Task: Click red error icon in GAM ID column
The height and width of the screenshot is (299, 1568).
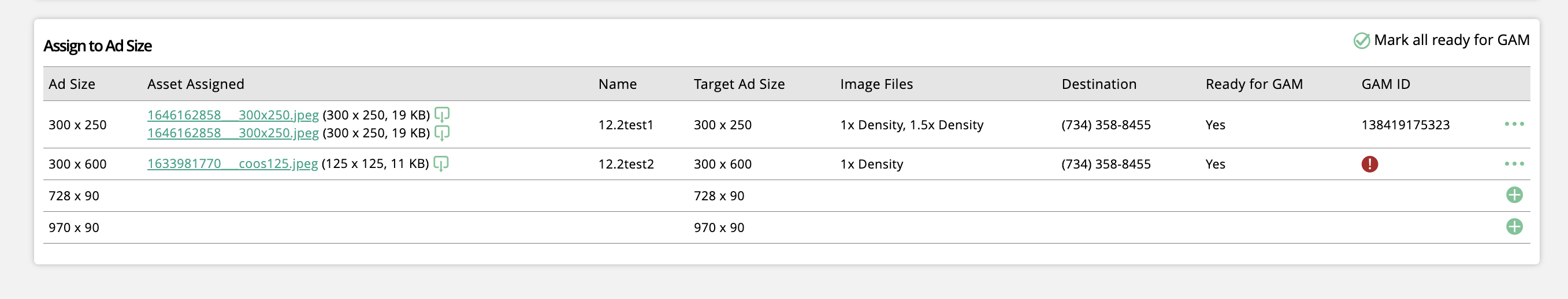Action: point(1370,164)
